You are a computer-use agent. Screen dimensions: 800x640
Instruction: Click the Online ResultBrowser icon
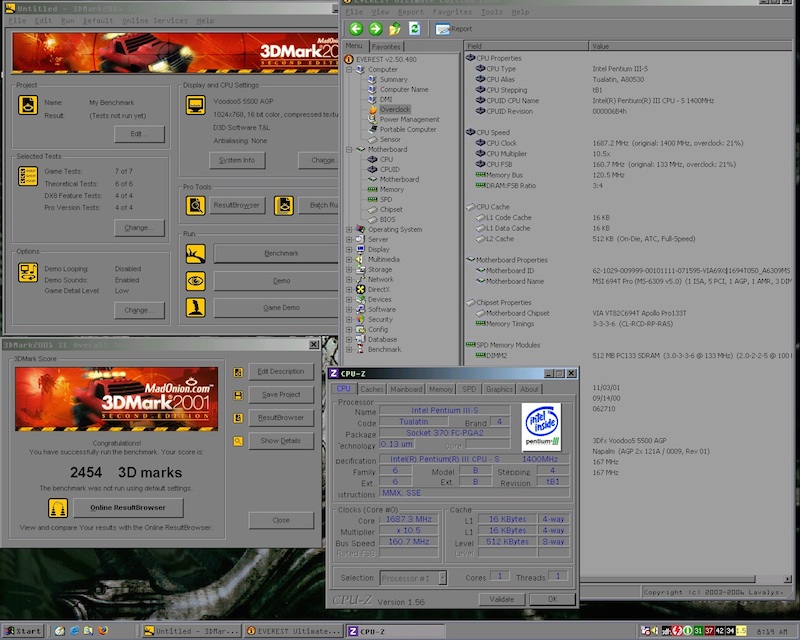click(58, 508)
